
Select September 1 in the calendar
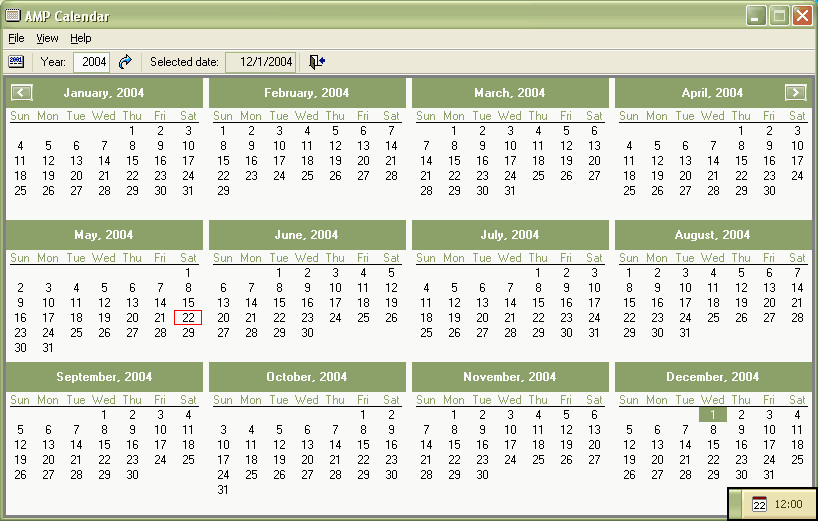(104, 415)
